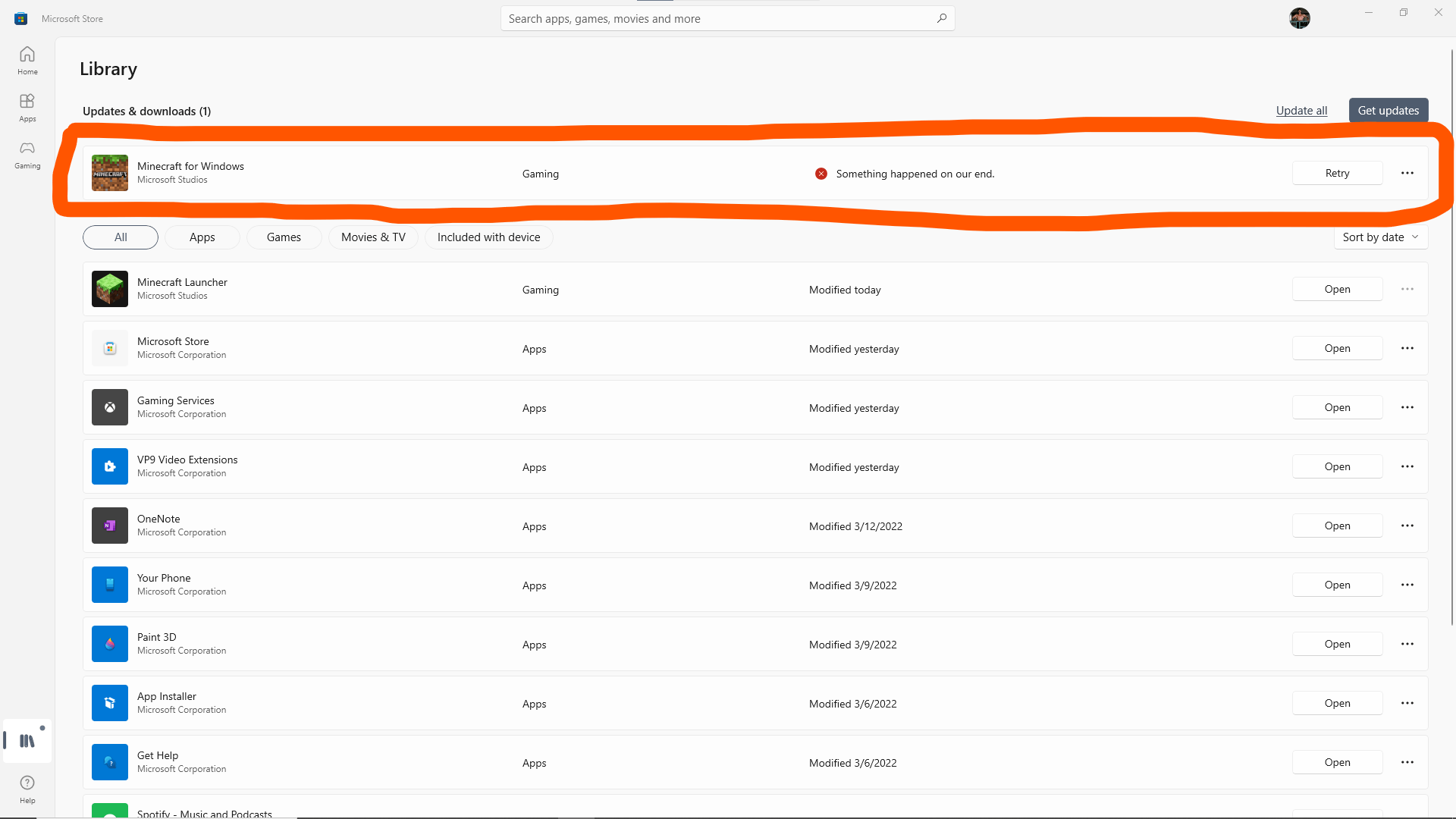The width and height of the screenshot is (1456, 819).
Task: Open Get Help via its Open button
Action: [x=1338, y=762]
